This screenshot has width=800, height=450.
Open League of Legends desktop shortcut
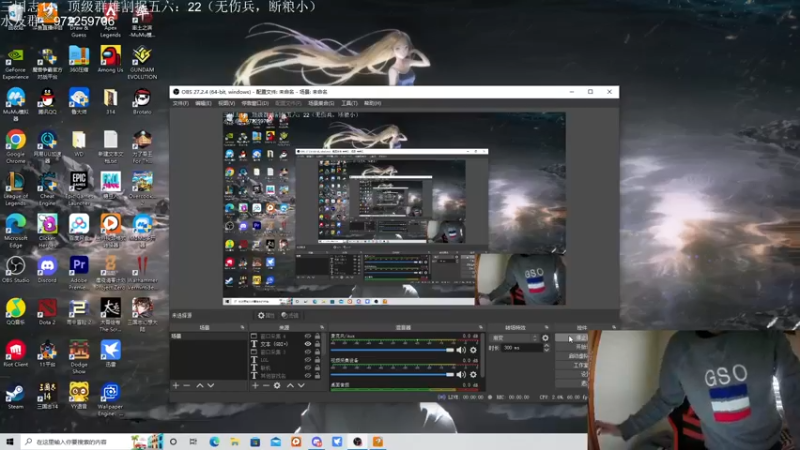point(15,189)
